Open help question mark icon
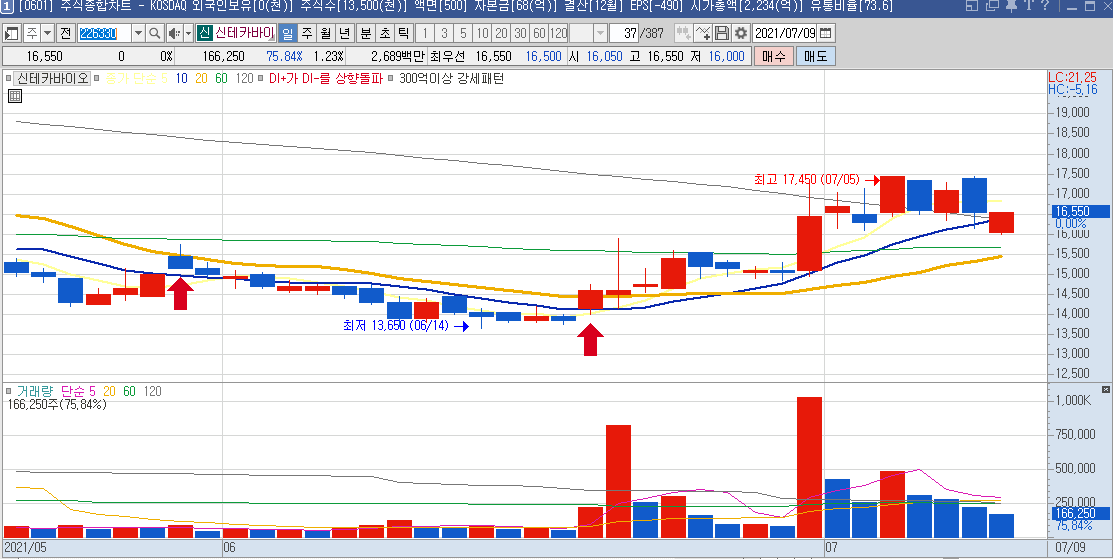This screenshot has width=1113, height=559. pos(1044,7)
